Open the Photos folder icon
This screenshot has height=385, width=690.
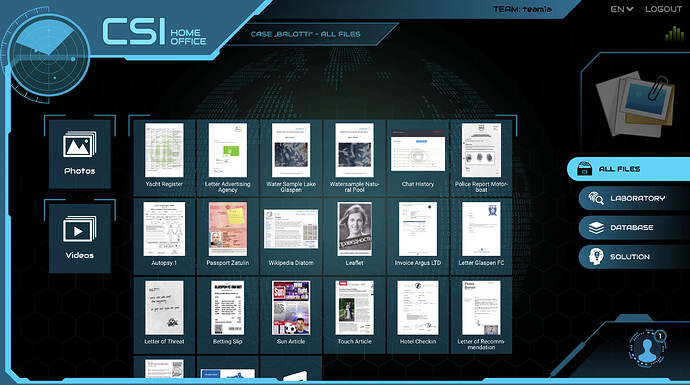coord(80,145)
